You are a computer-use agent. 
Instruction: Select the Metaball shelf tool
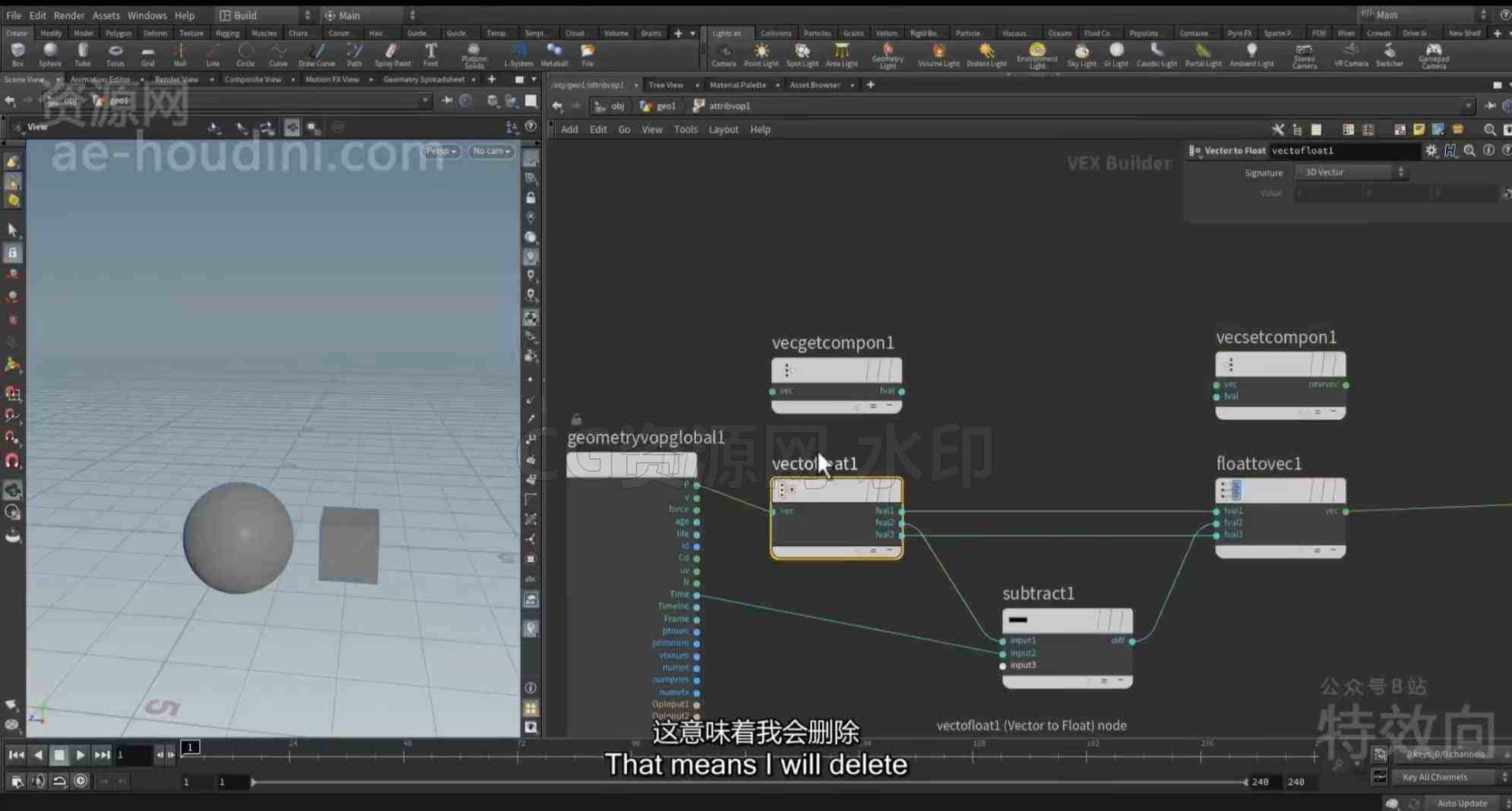(554, 54)
